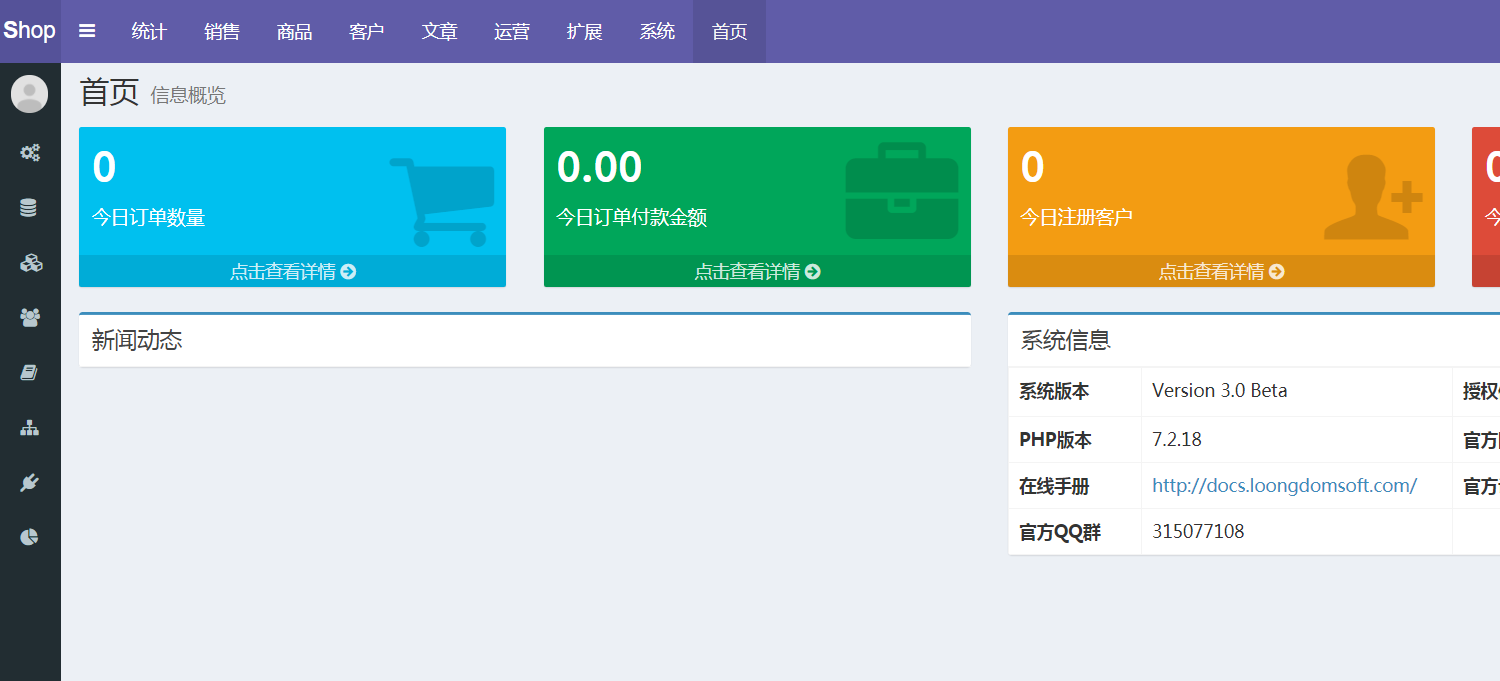Open the users group sidebar icon
The width and height of the screenshot is (1500, 681).
pyautogui.click(x=30, y=318)
